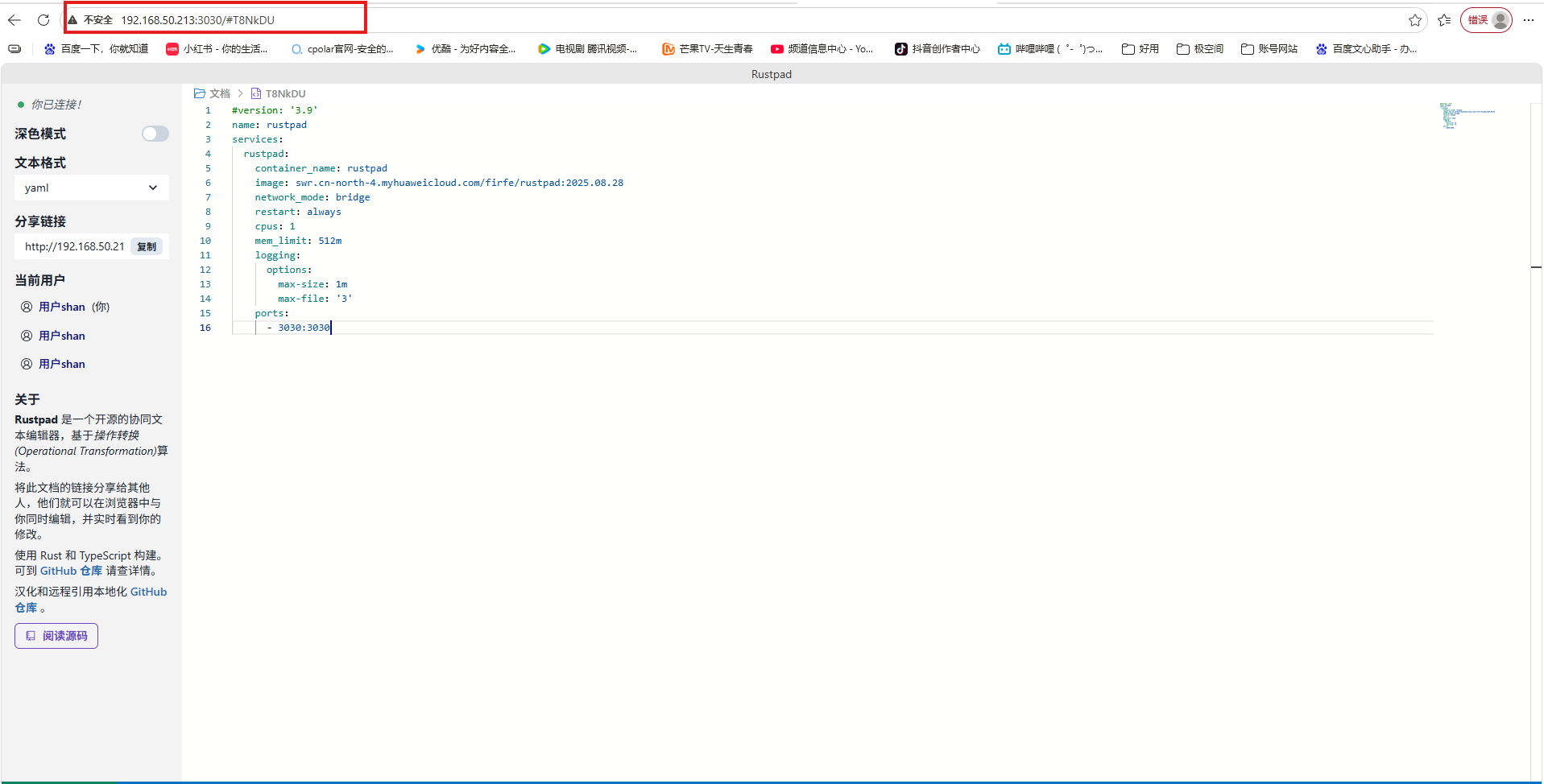Open browser settings three-dot menu
The height and width of the screenshot is (784, 1544).
(x=1528, y=20)
